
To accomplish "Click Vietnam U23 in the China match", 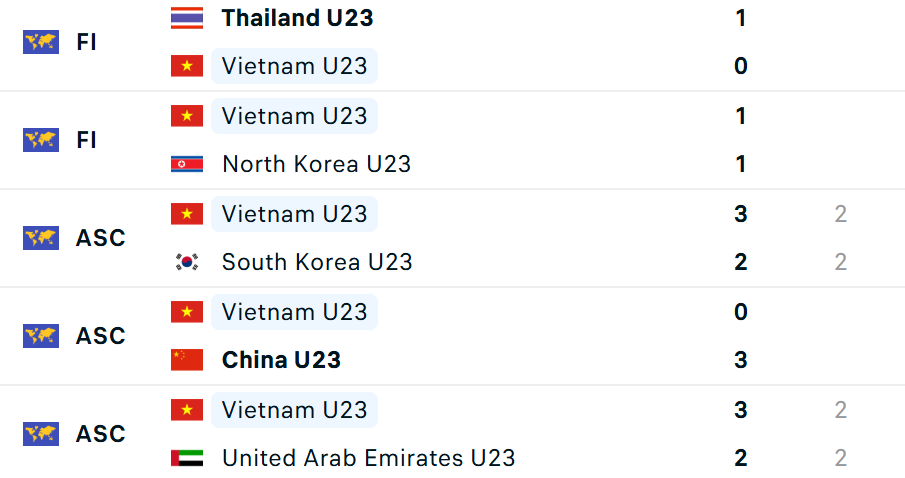I will click(x=295, y=312).
